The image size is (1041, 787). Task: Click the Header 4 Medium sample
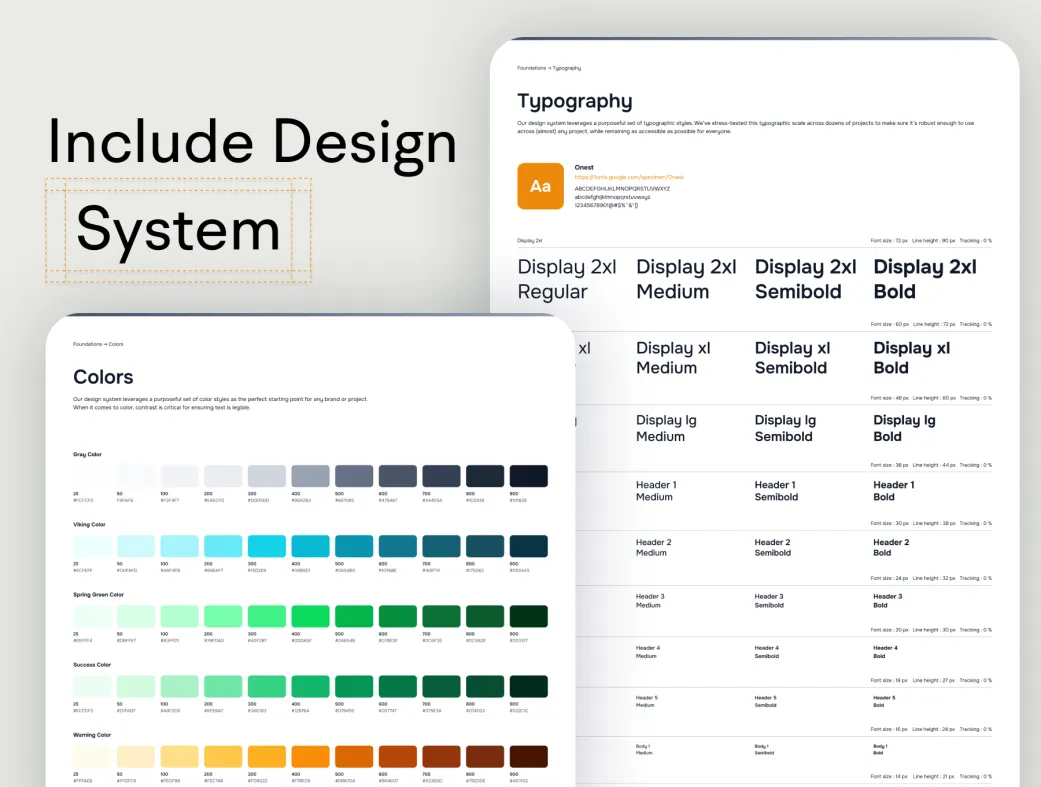648,652
